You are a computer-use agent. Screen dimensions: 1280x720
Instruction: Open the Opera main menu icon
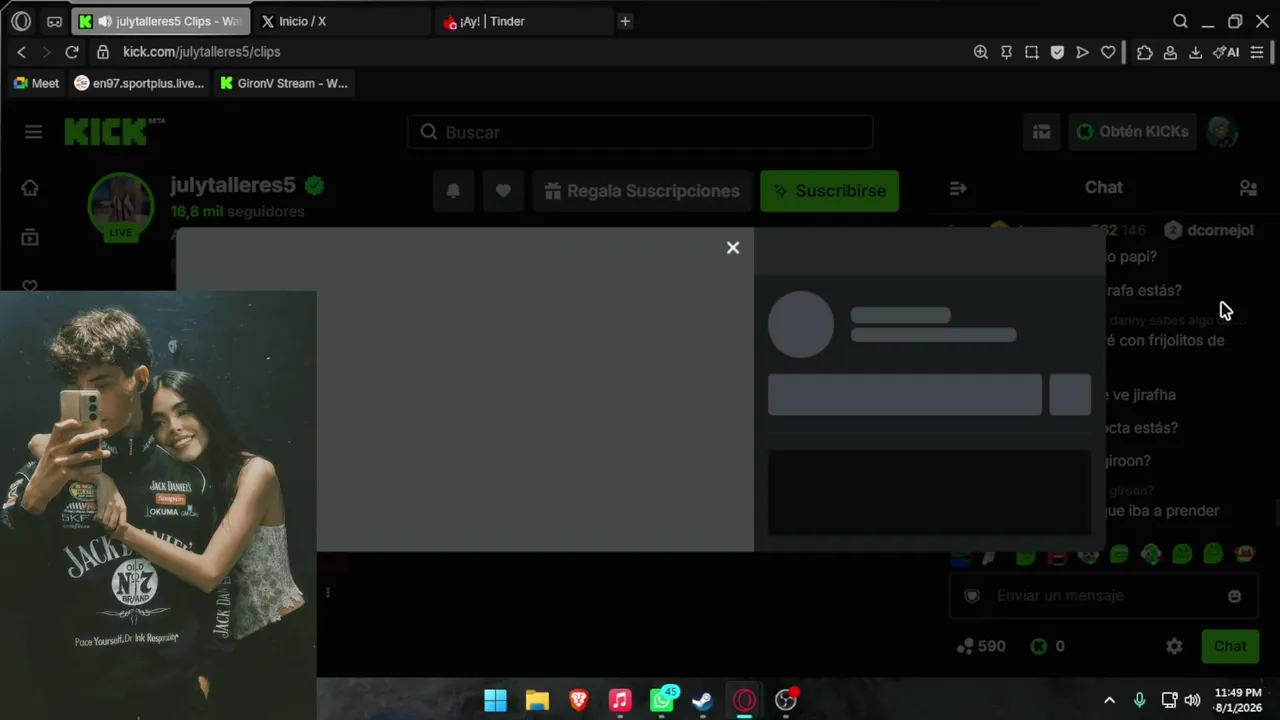point(21,21)
